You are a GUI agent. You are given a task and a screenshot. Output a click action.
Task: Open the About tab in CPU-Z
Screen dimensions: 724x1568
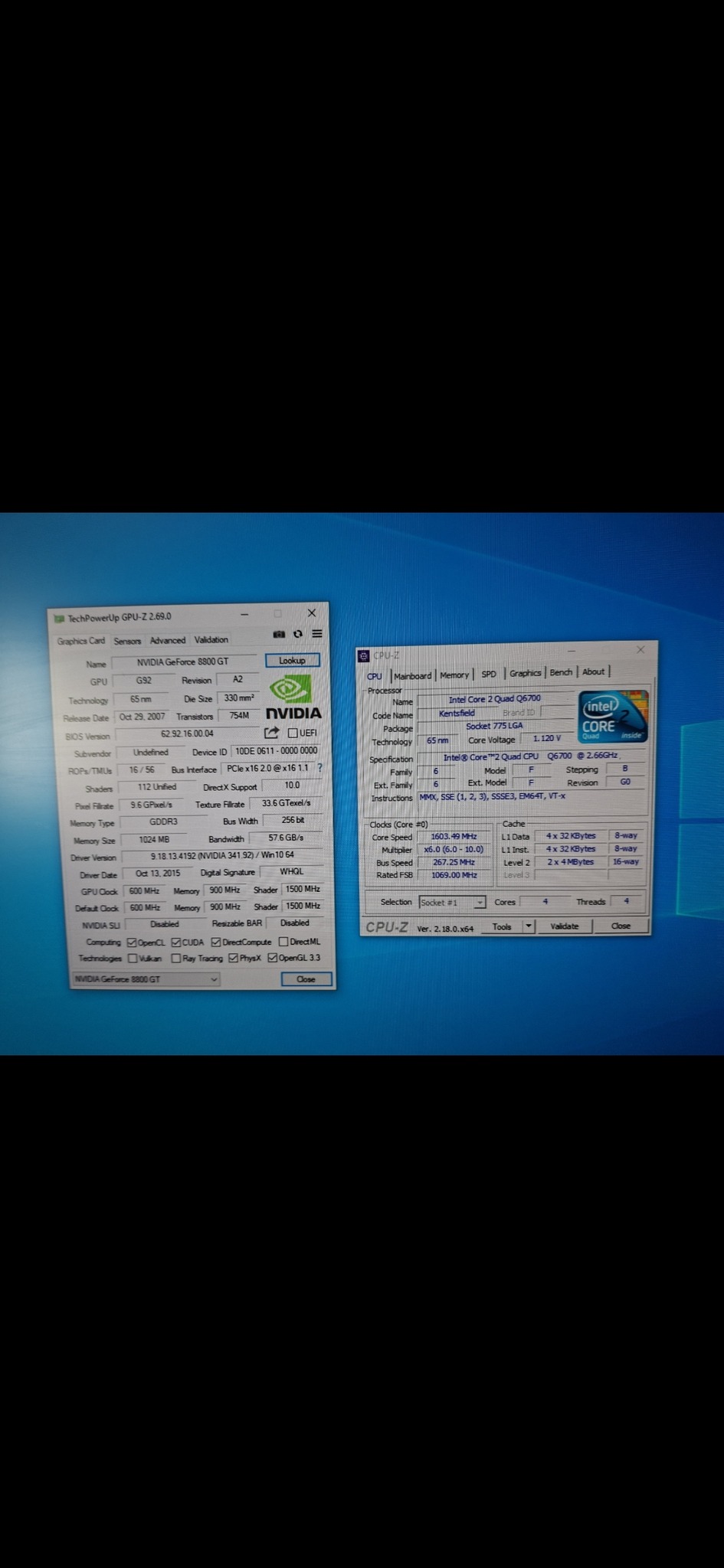pos(593,671)
